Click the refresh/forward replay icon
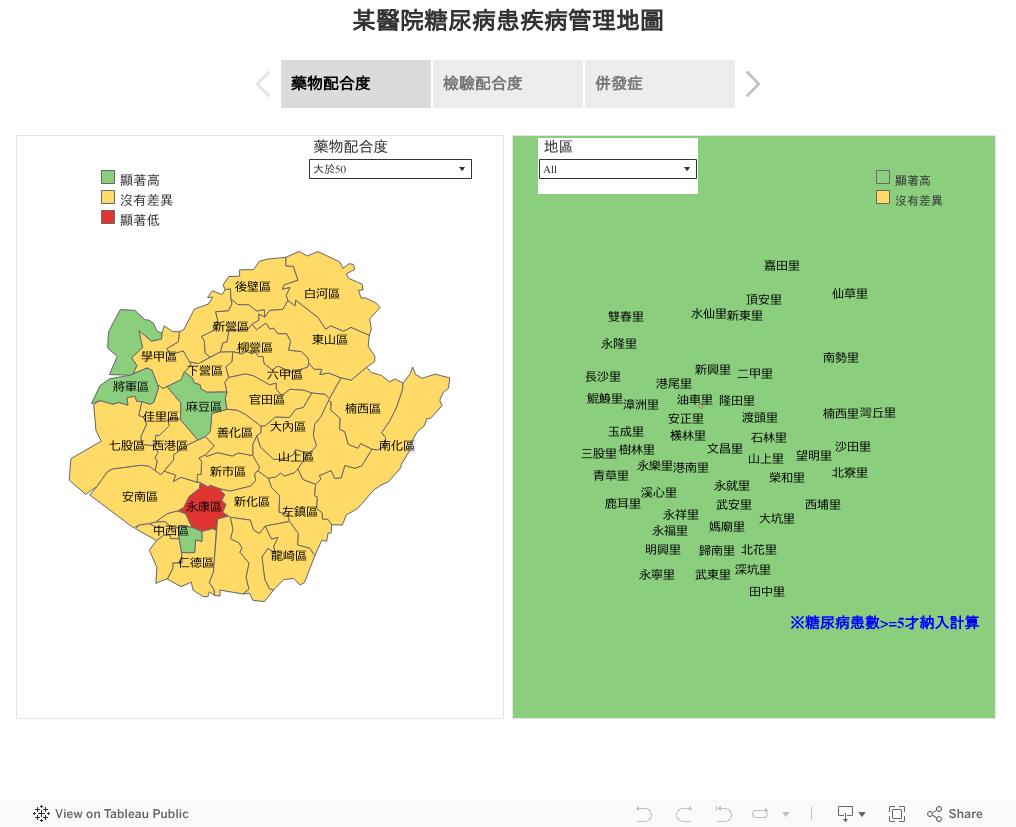This screenshot has width=1016, height=827. tap(760, 813)
